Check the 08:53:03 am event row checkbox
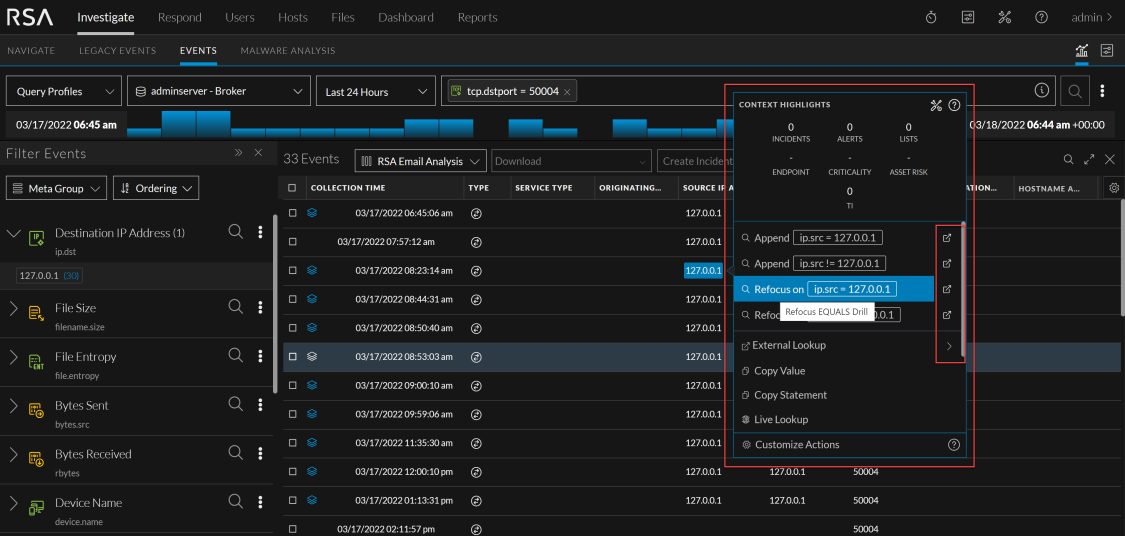The width and height of the screenshot is (1125, 536). coord(292,356)
